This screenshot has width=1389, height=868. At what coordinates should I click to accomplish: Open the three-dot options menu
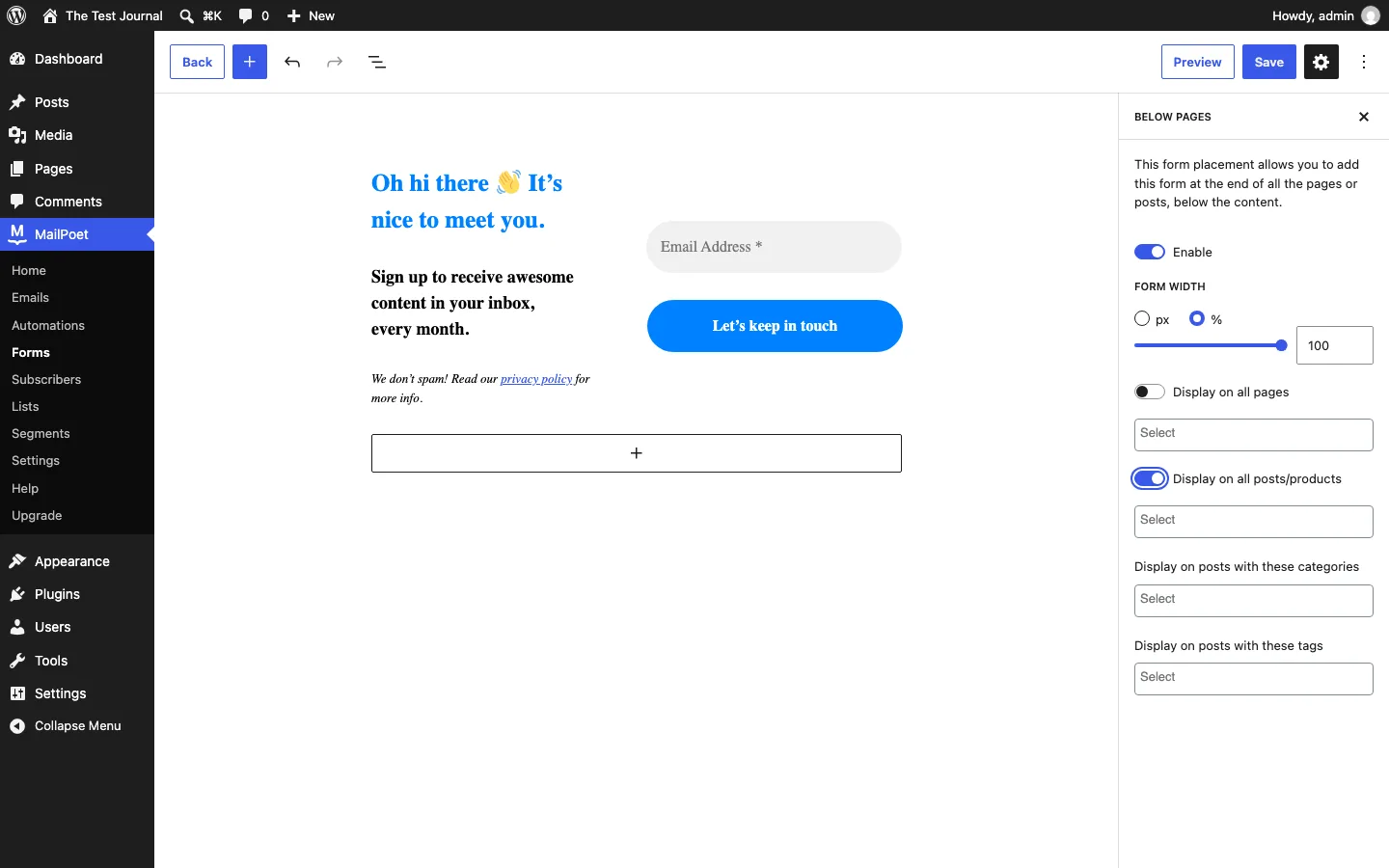click(x=1364, y=62)
